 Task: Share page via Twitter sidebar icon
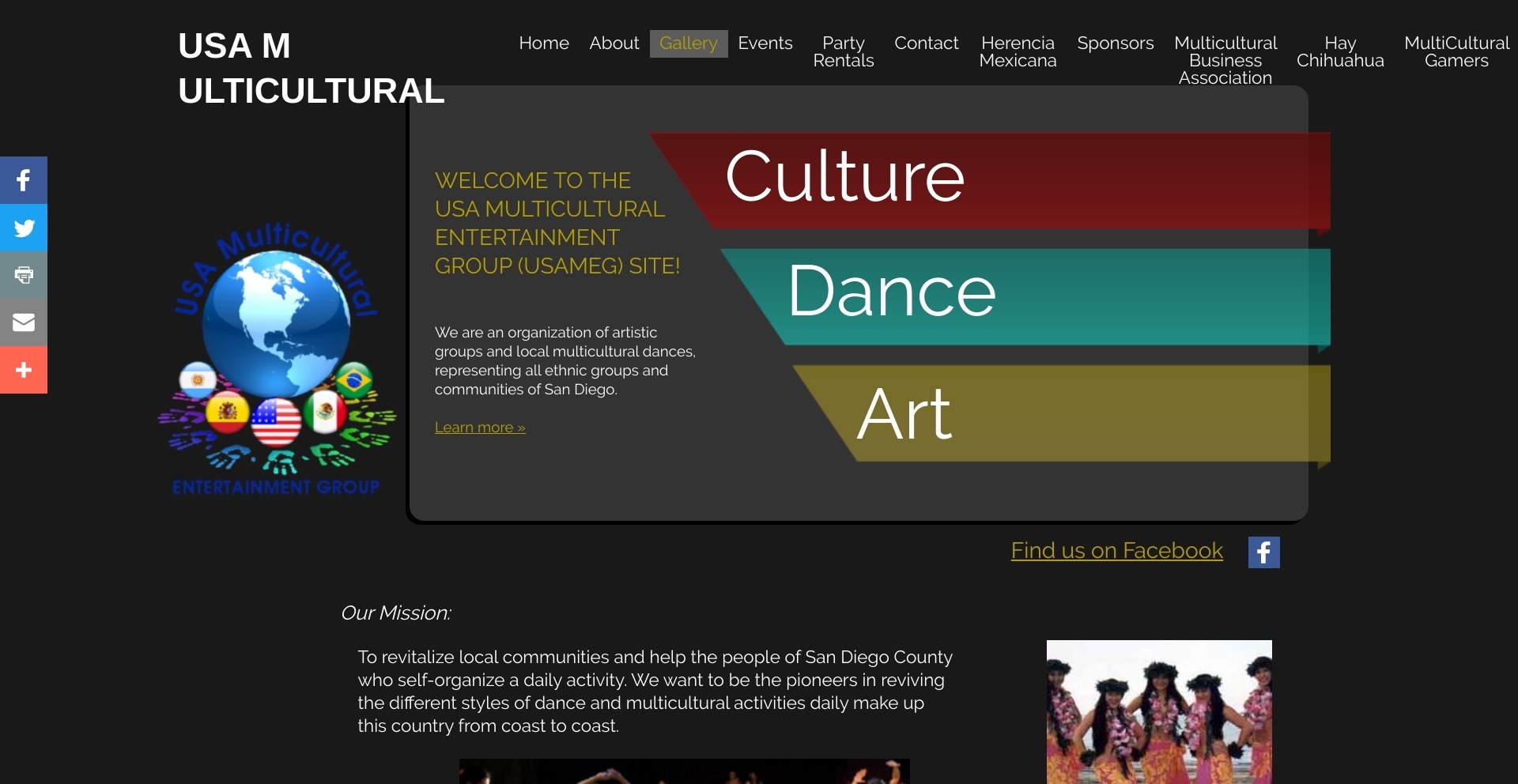click(24, 228)
